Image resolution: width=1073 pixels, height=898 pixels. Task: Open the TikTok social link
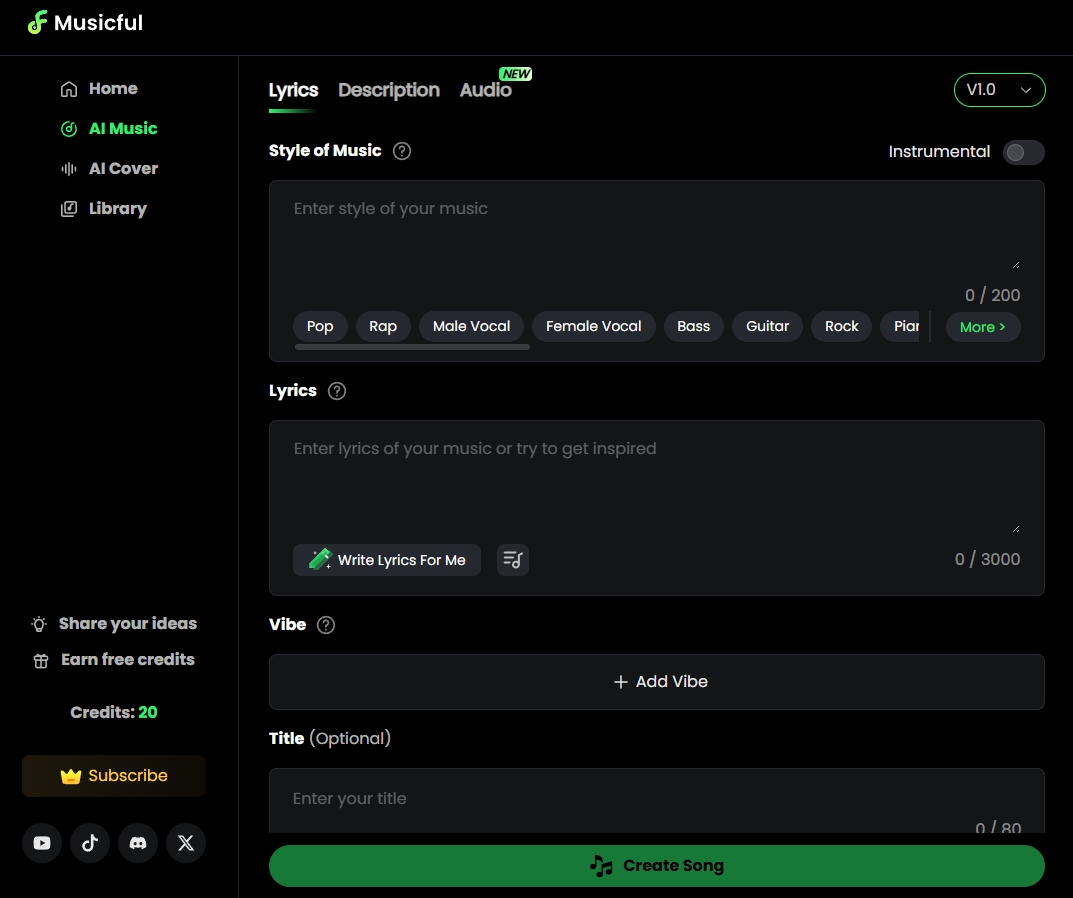tap(90, 843)
